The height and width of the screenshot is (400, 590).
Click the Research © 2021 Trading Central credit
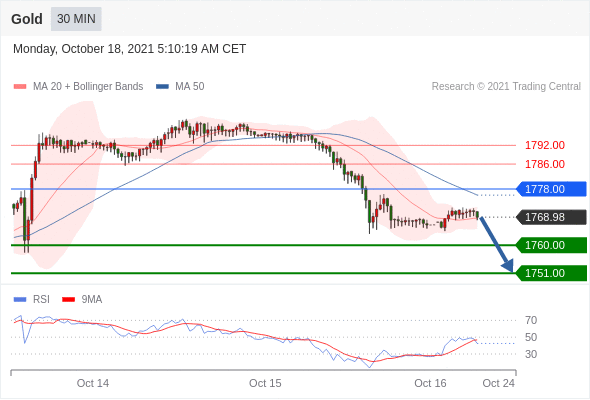506,87
